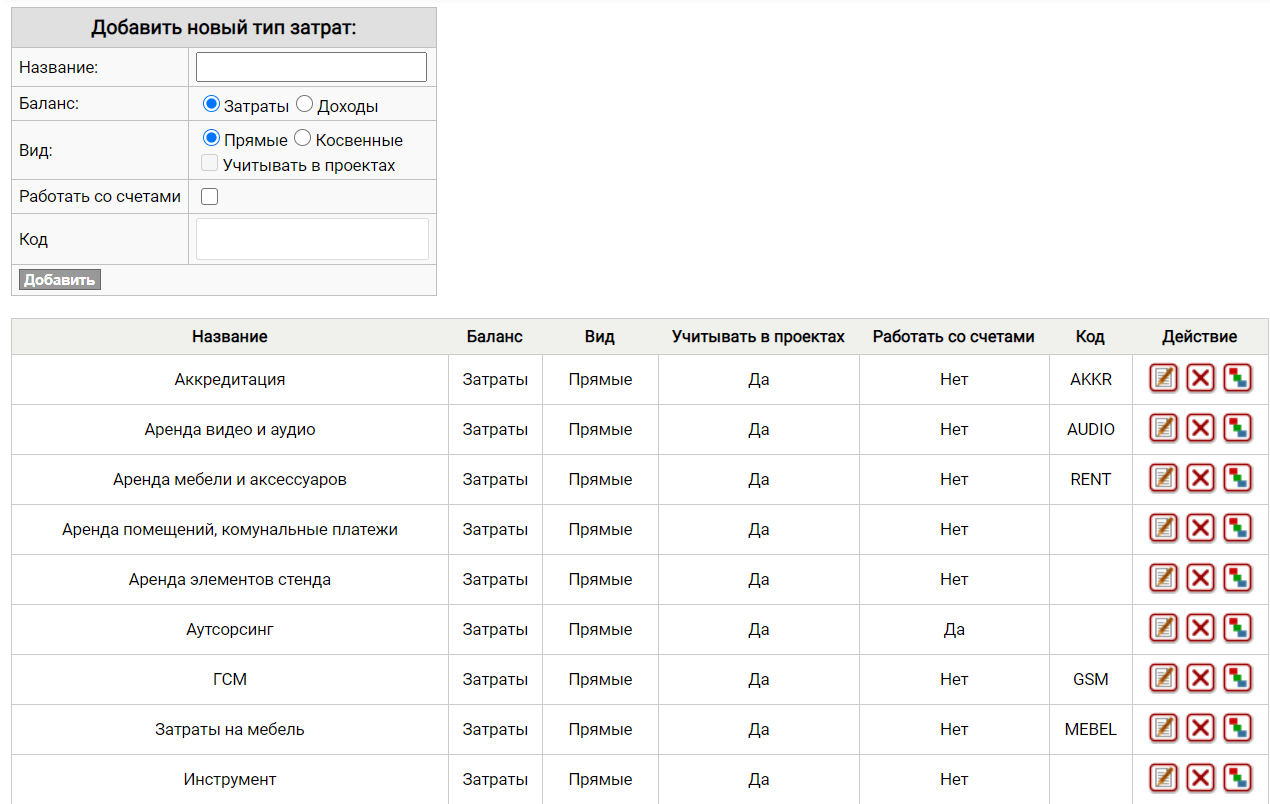Click colored squares icon for Инструмент row
This screenshot has width=1270, height=804.
coord(1238,778)
